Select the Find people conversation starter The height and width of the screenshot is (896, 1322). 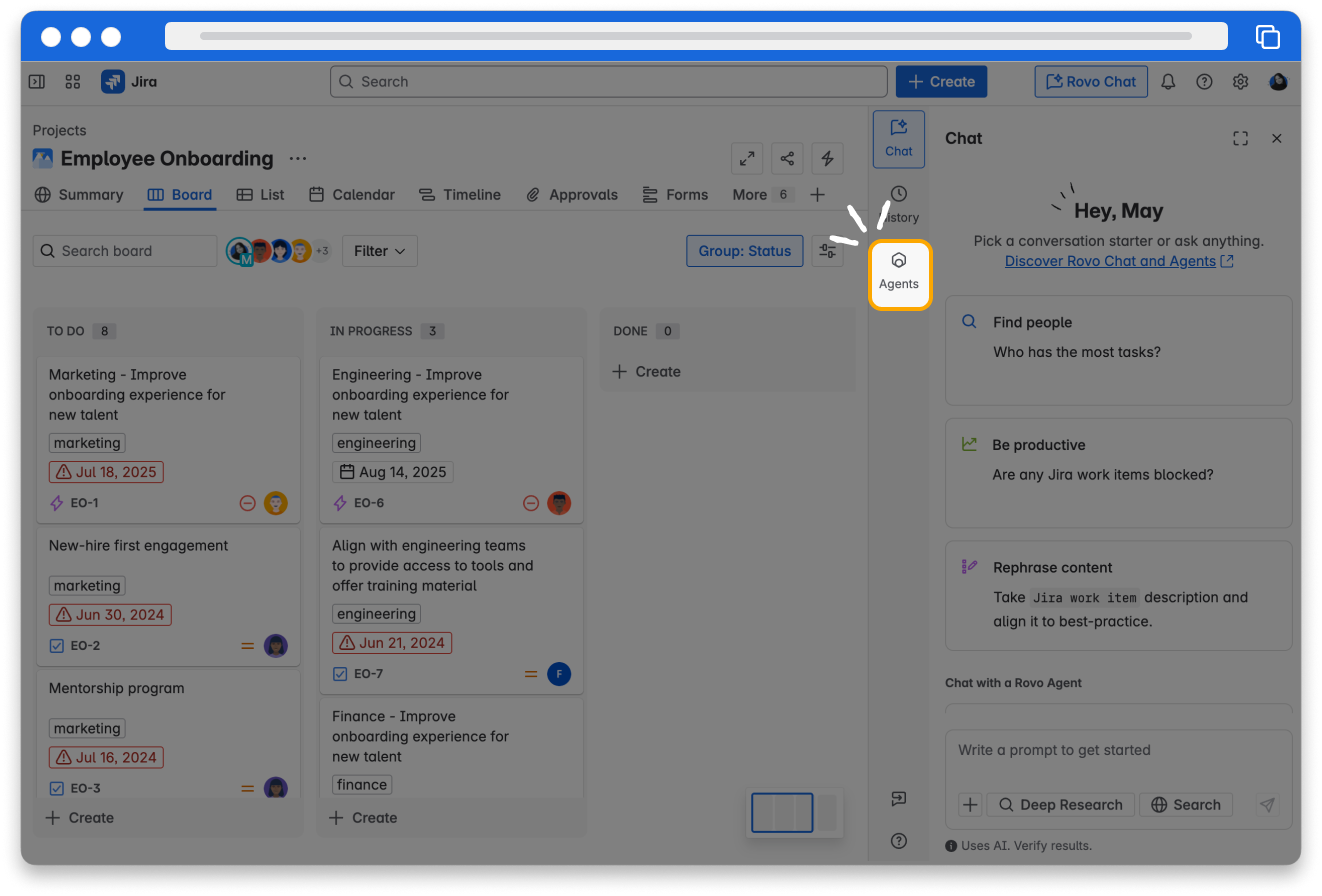(1119, 350)
